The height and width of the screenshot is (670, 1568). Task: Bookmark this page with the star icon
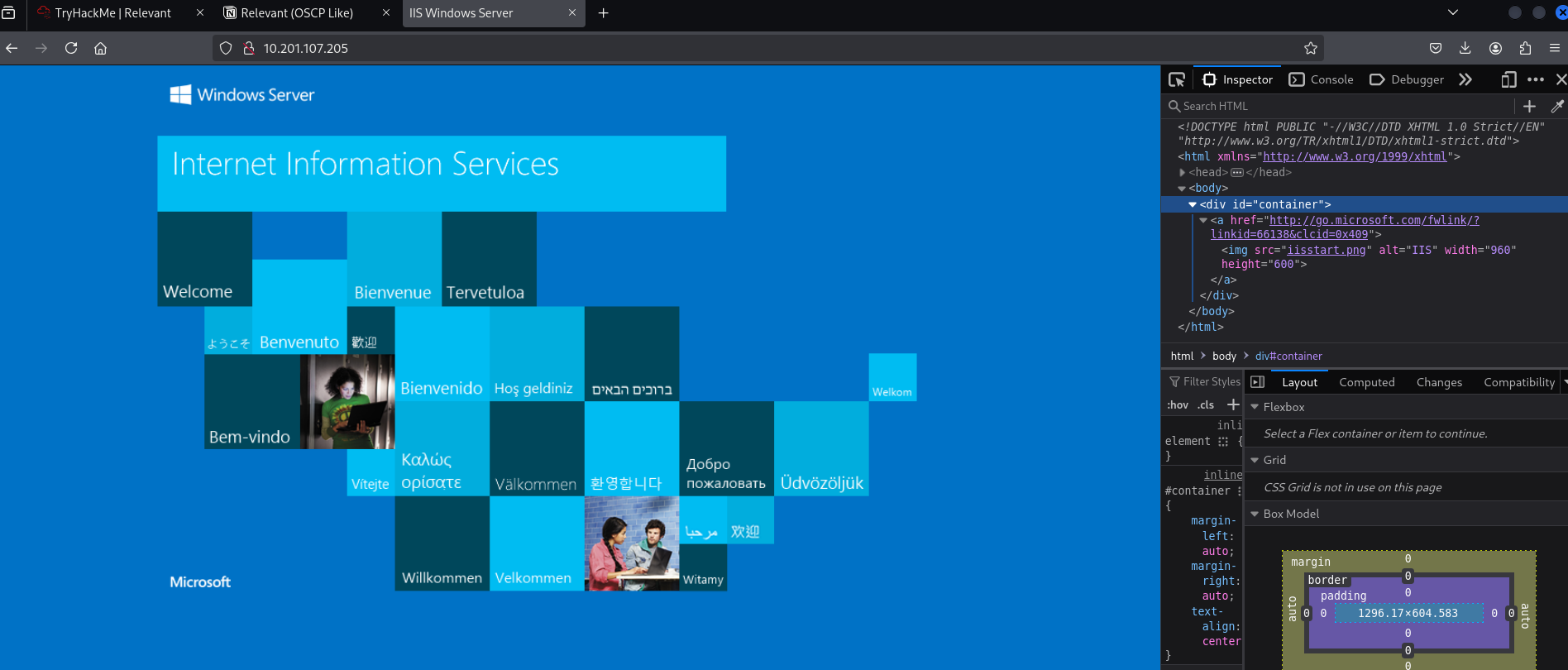[x=1311, y=48]
